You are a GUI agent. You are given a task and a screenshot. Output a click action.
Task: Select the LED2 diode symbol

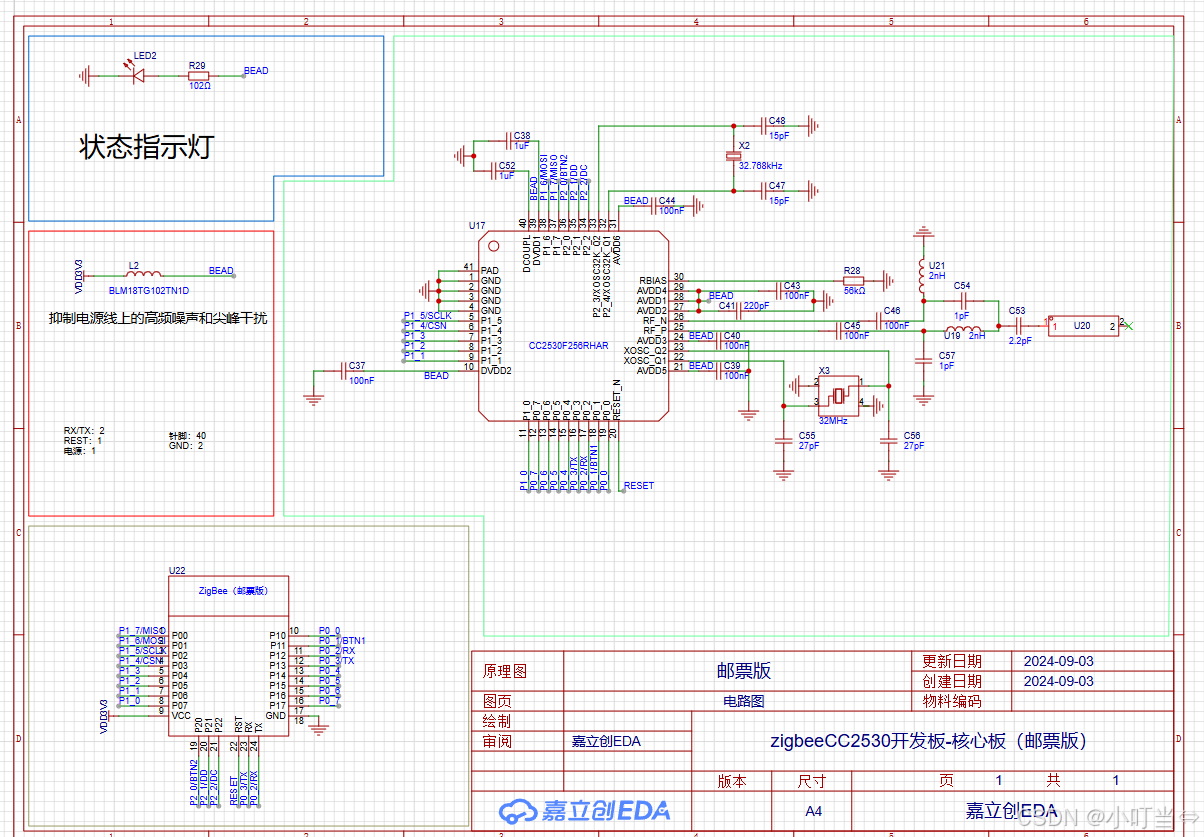pos(140,75)
